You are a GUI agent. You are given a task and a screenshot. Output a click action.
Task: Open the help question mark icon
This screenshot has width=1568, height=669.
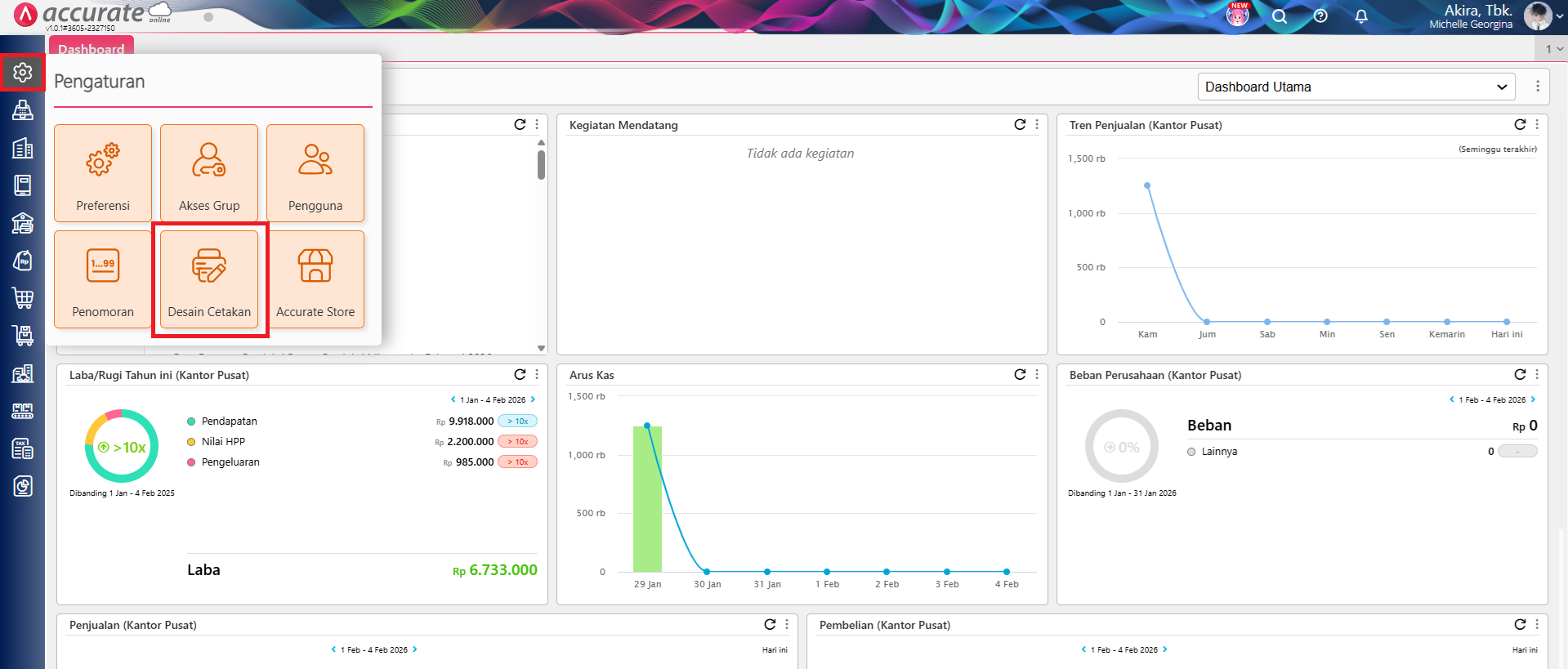point(1320,16)
